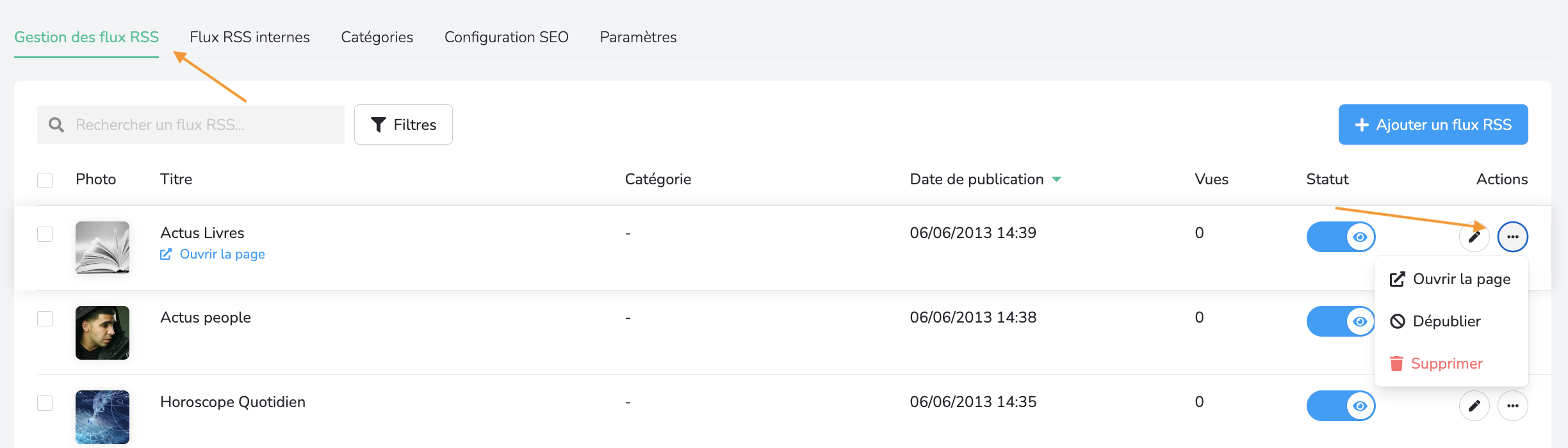
Task: Tick the checkbox for Actus people row
Action: point(45,319)
